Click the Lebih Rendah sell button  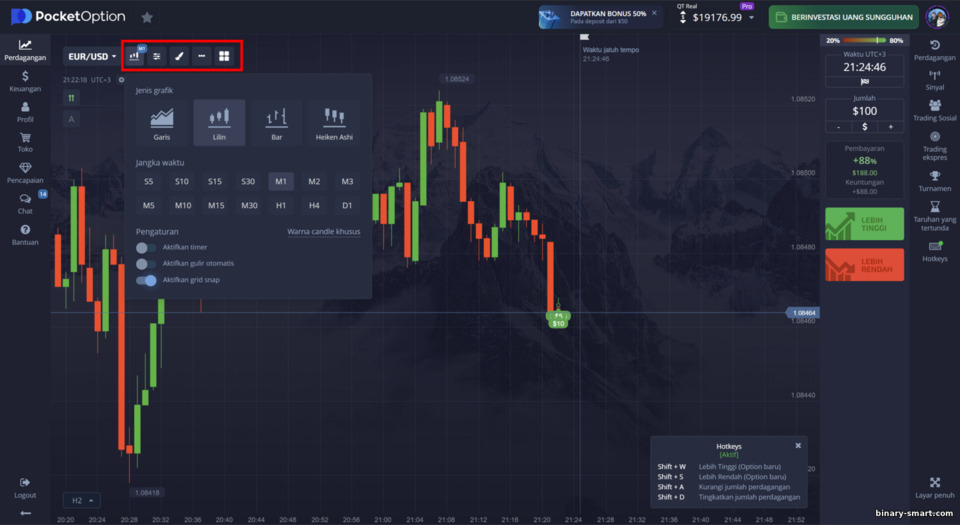point(864,265)
